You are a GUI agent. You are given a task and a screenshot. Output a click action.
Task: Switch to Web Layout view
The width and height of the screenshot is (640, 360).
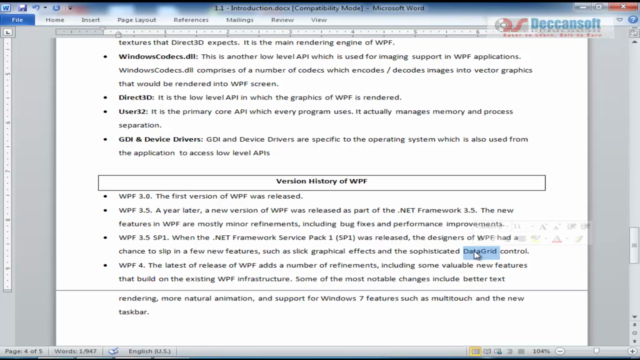[498, 351]
